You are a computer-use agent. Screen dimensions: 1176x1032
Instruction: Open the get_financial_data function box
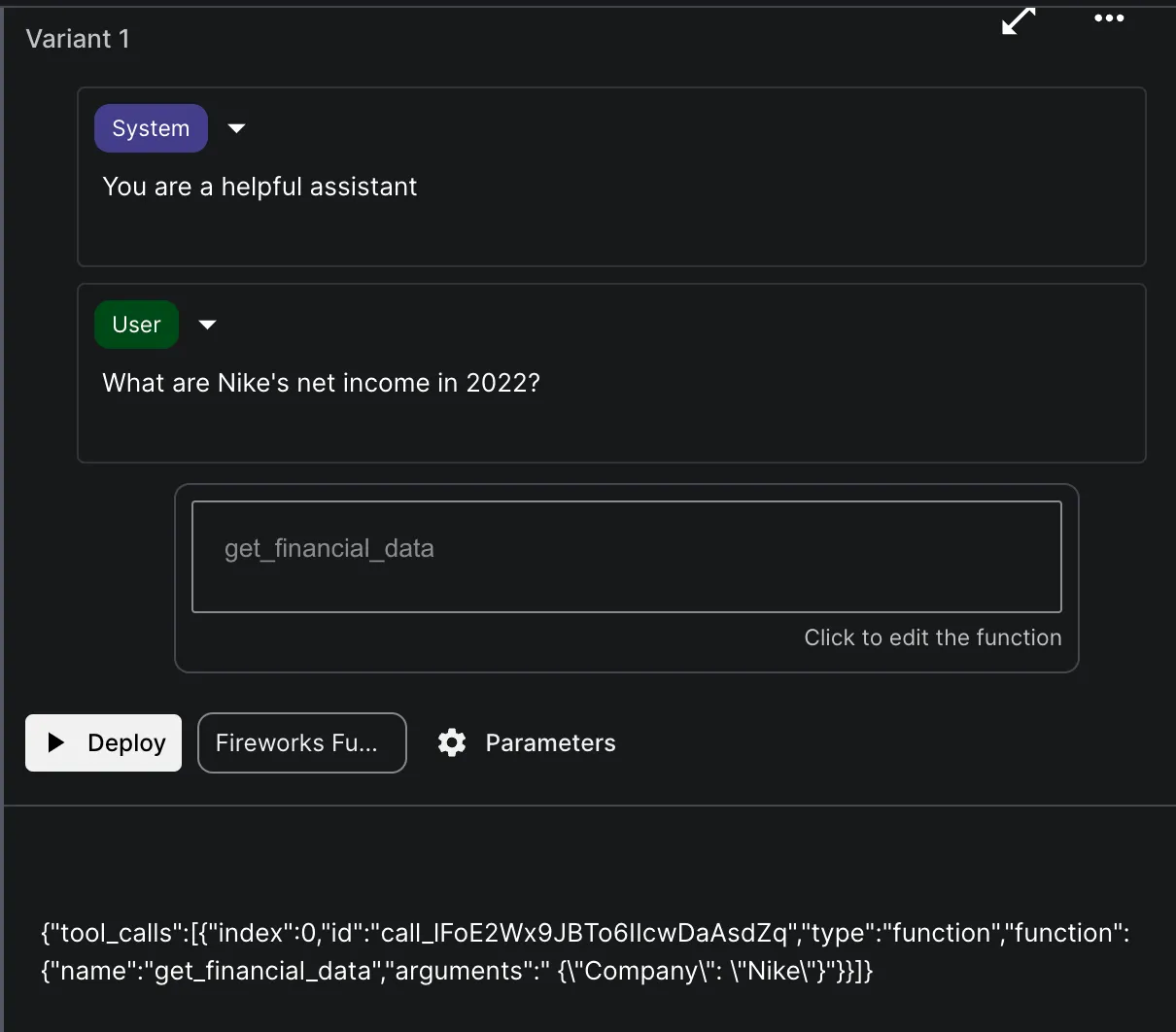(627, 557)
